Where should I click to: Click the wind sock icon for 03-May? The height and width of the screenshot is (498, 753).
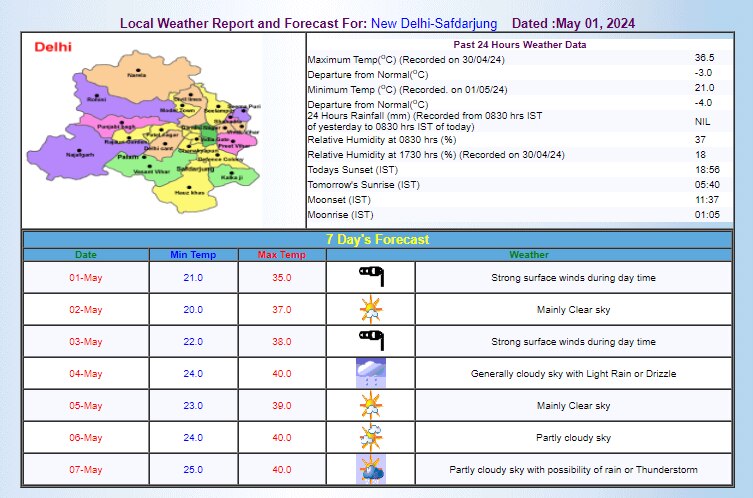[371, 340]
